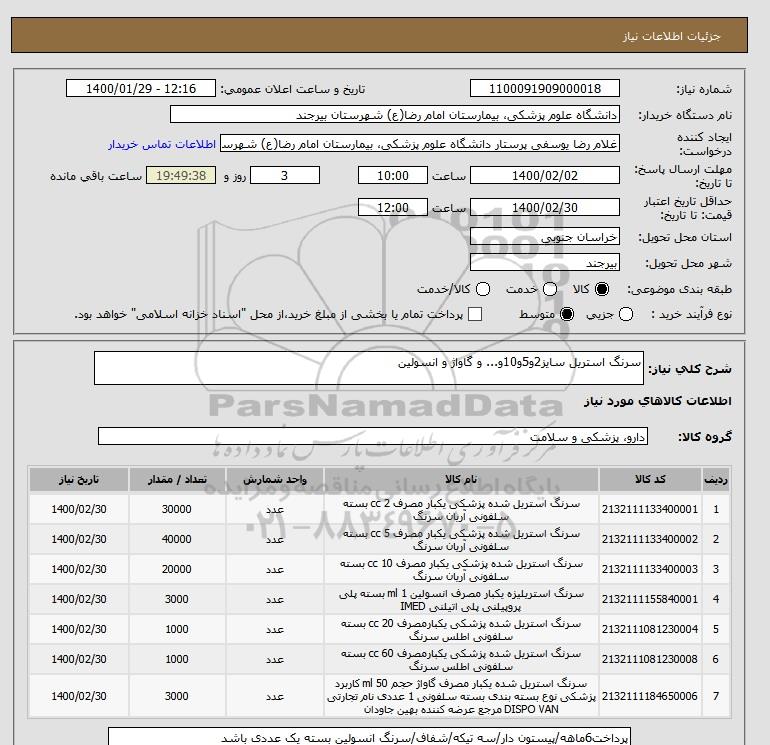This screenshot has height=745, width=770.
Task: Click the نام کالا column header
Action: (x=461, y=480)
